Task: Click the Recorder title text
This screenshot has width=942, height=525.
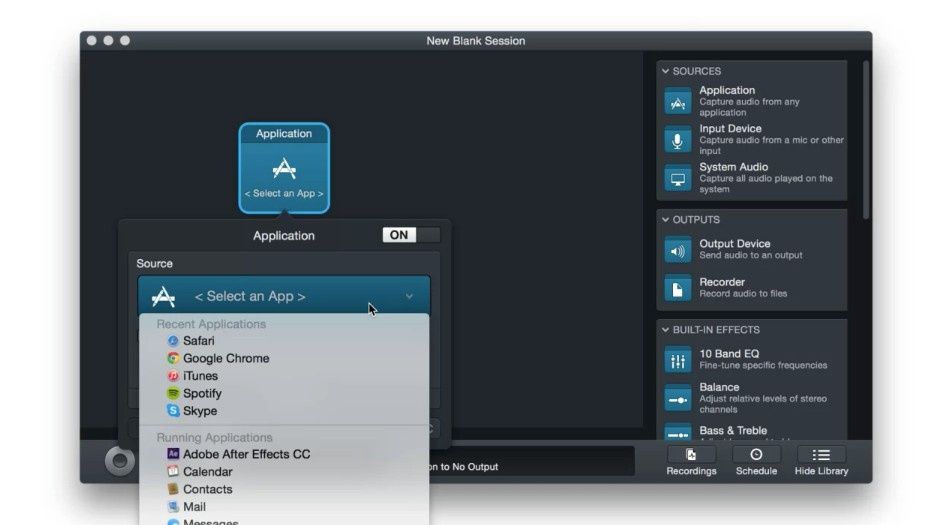Action: (x=722, y=282)
